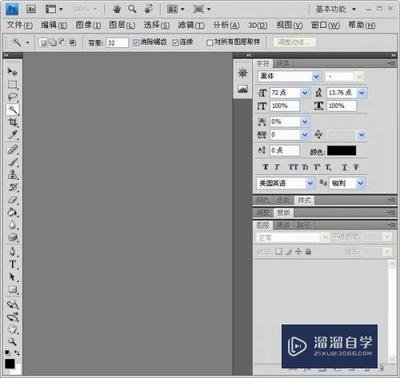Image resolution: width=400 pixels, height=378 pixels.
Task: Select the Path Selection tool
Action: coord(12,277)
